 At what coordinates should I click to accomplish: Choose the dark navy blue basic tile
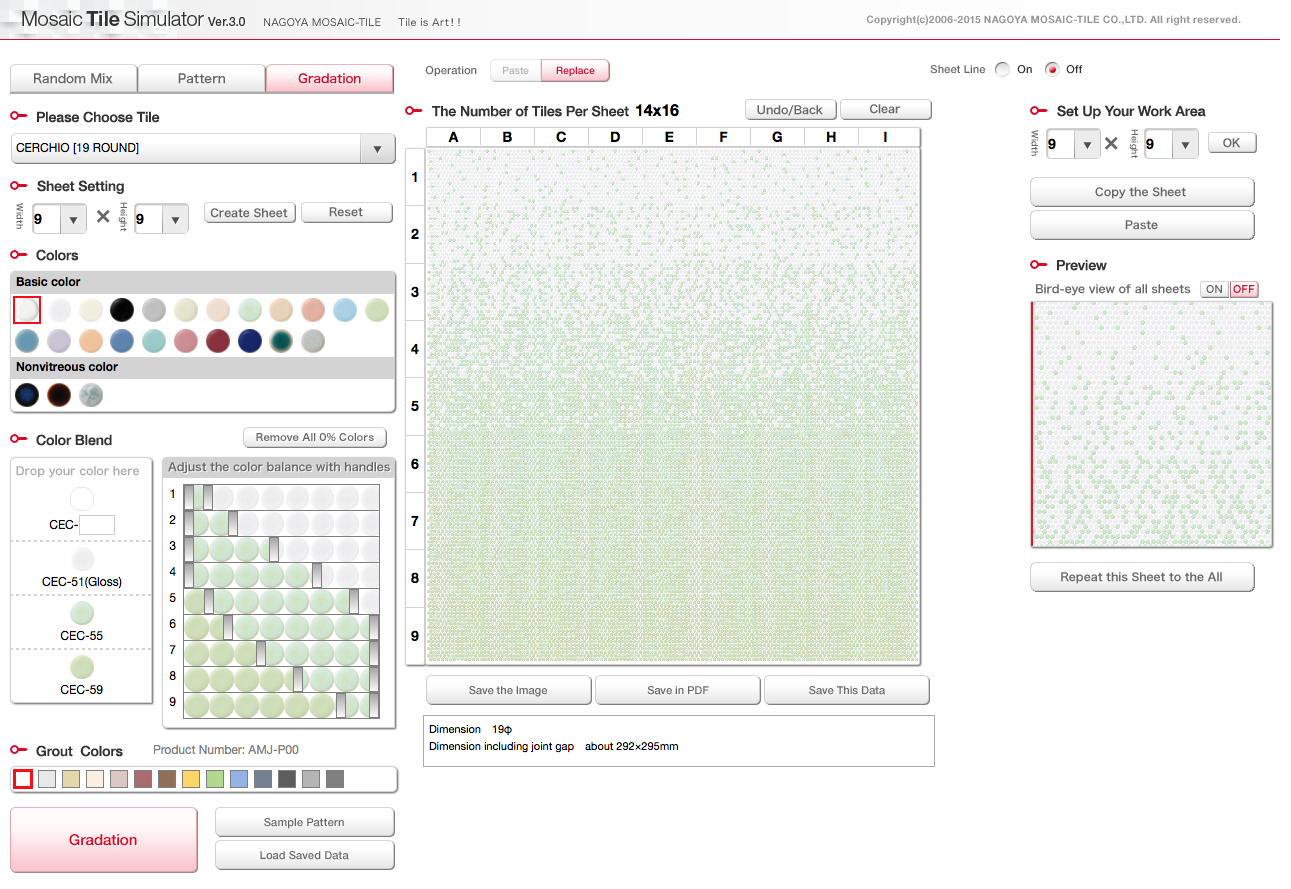[250, 341]
